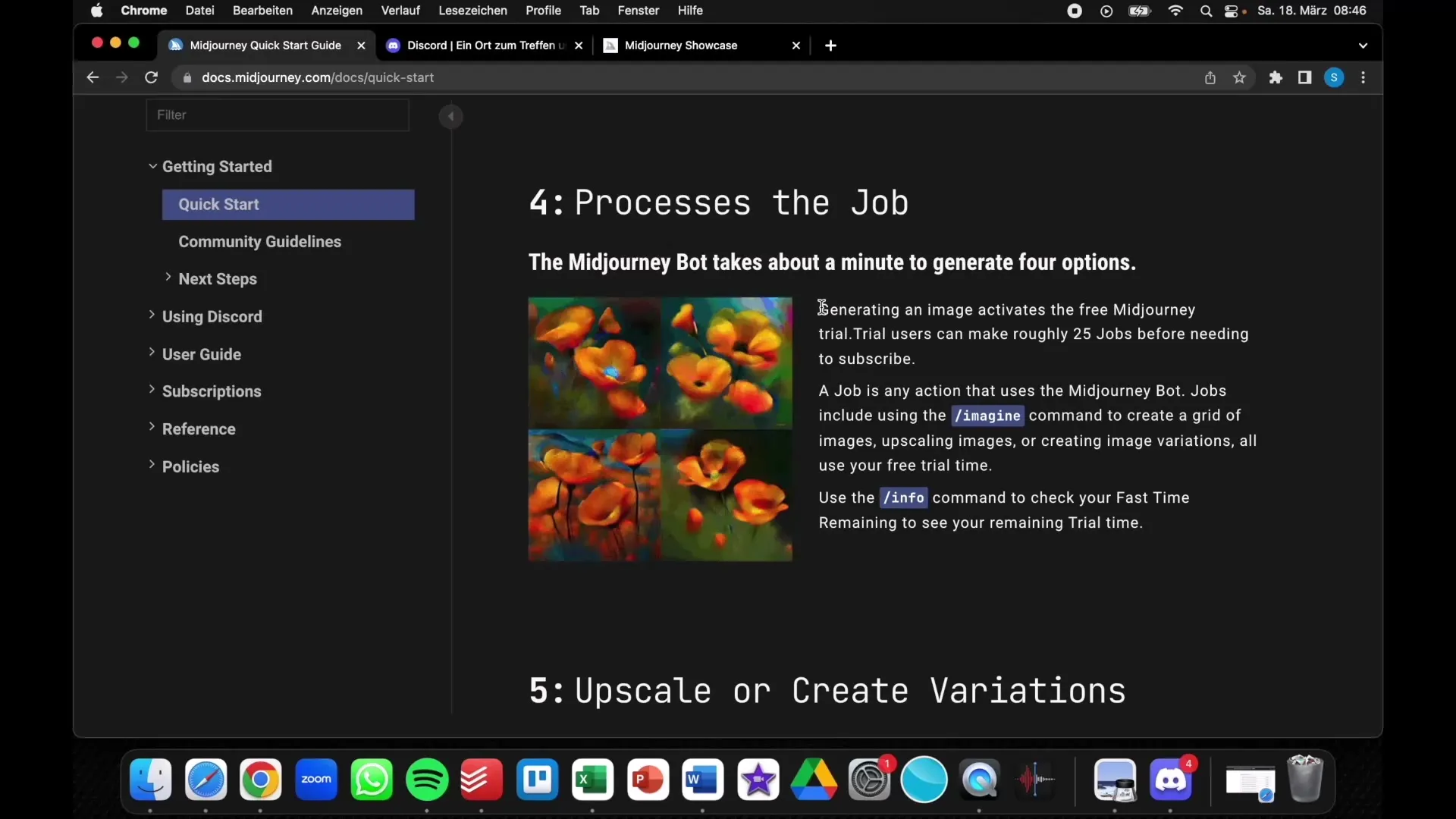1456x819 pixels.
Task: Open the Policies section
Action: pyautogui.click(x=191, y=466)
